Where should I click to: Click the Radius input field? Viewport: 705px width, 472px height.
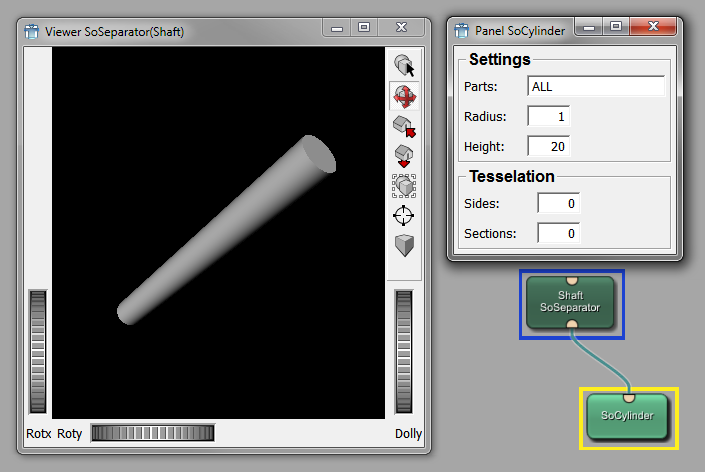pos(548,117)
